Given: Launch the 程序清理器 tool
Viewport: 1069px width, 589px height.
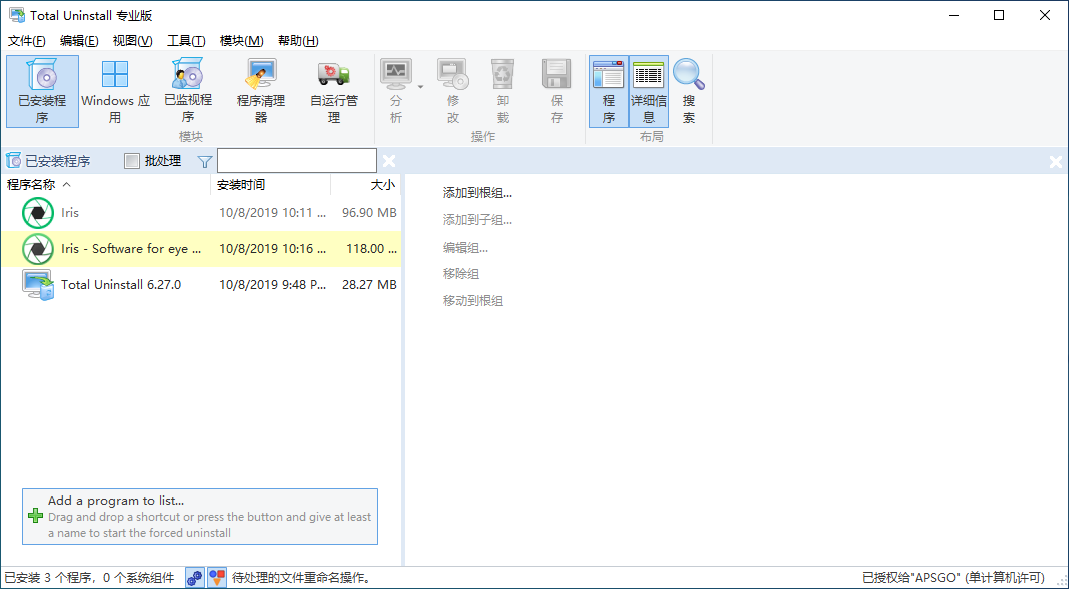Looking at the screenshot, I should pos(261,91).
